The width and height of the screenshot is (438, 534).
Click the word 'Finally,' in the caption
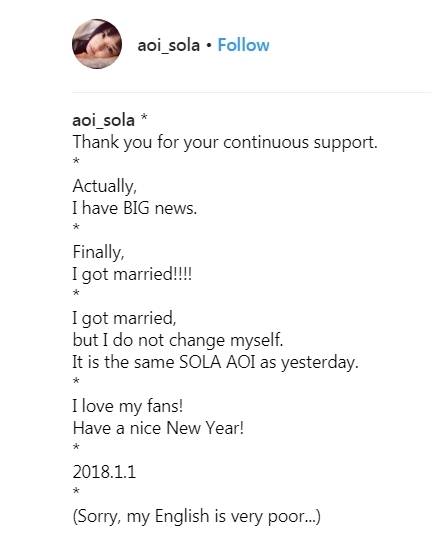click(98, 253)
